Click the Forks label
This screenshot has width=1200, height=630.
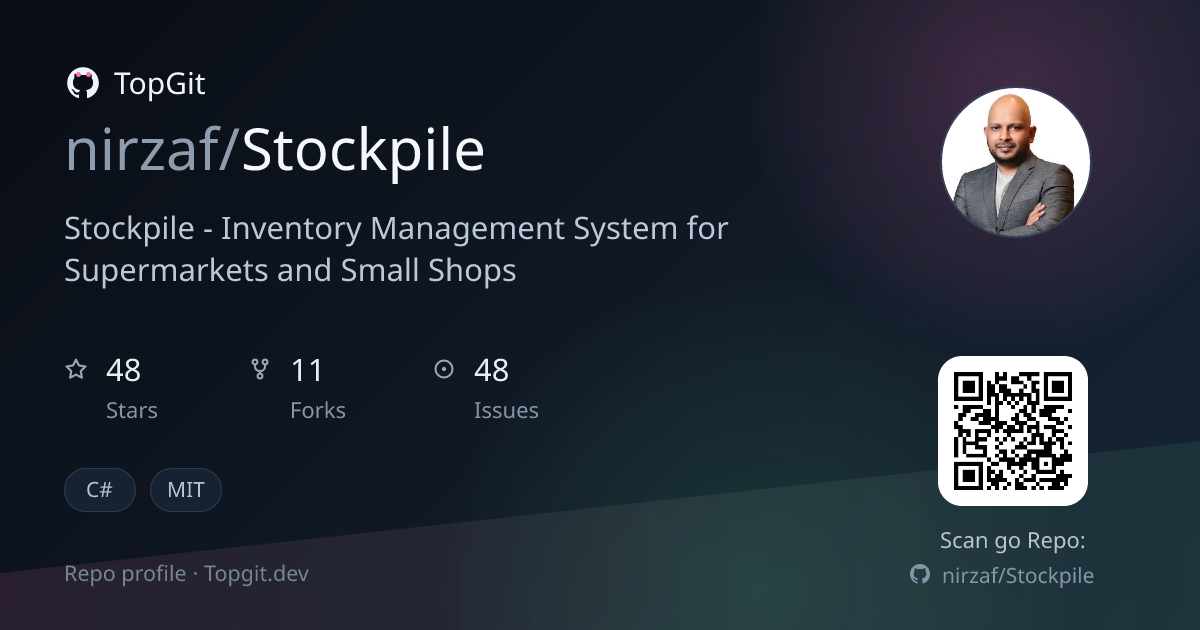[318, 410]
